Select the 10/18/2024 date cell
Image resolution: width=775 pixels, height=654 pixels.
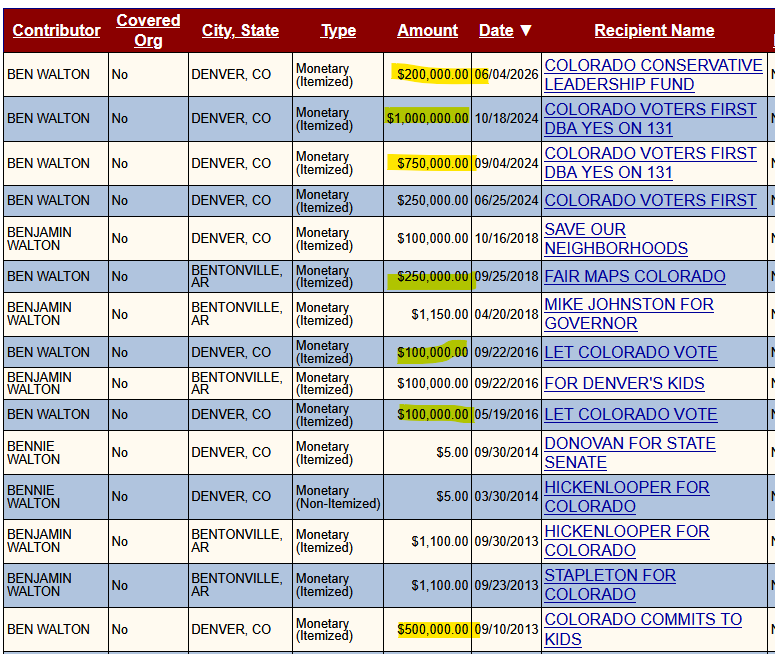507,119
